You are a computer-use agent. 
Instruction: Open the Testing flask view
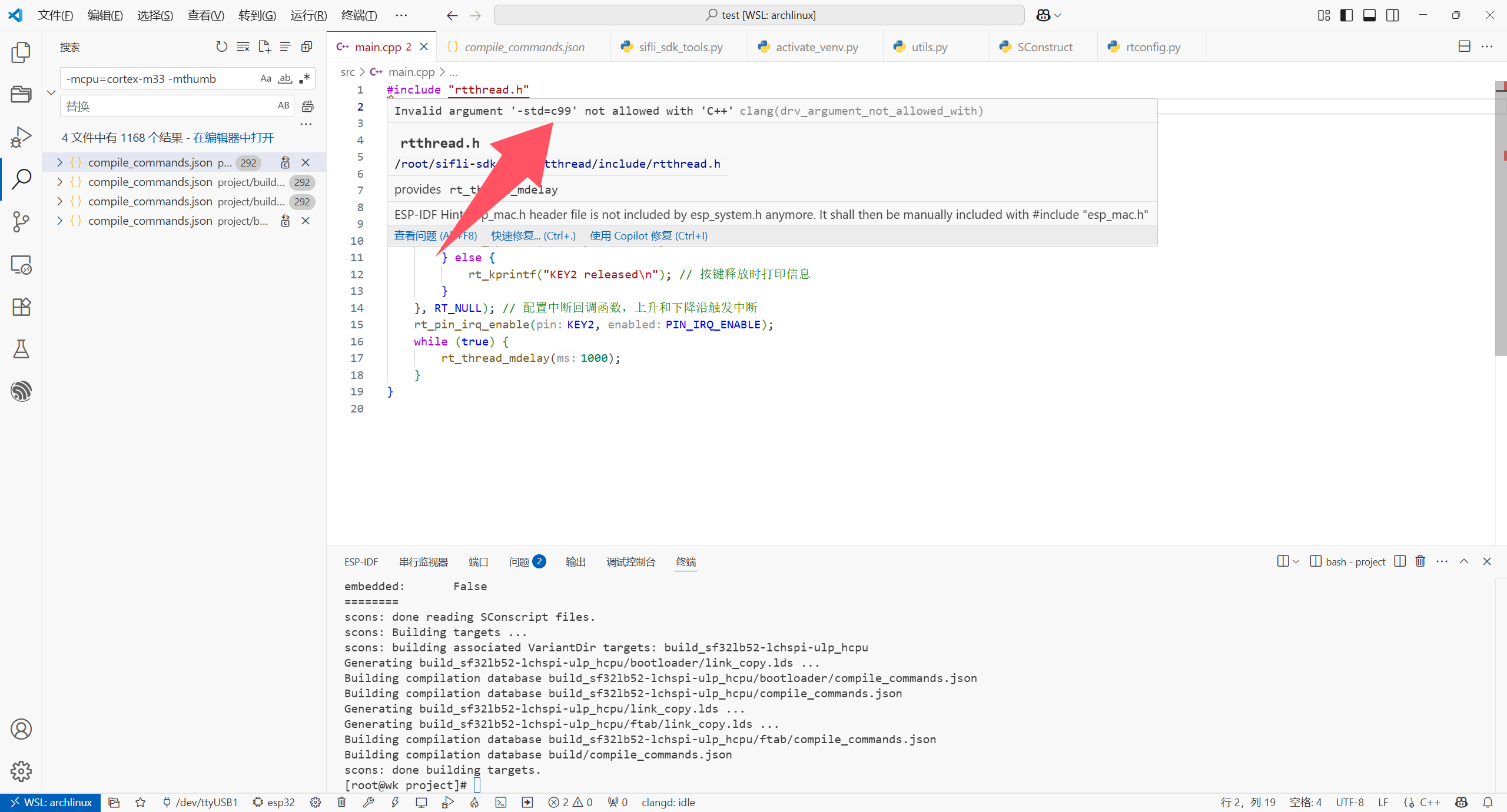click(21, 349)
